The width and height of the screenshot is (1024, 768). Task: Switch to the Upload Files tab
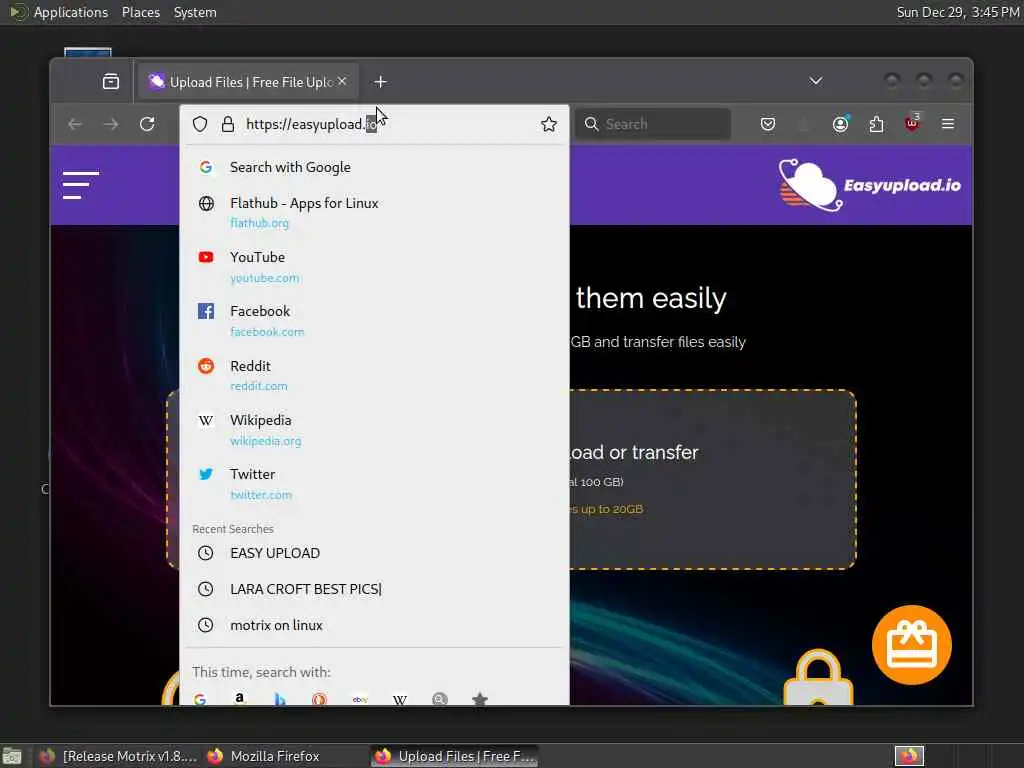tap(248, 82)
